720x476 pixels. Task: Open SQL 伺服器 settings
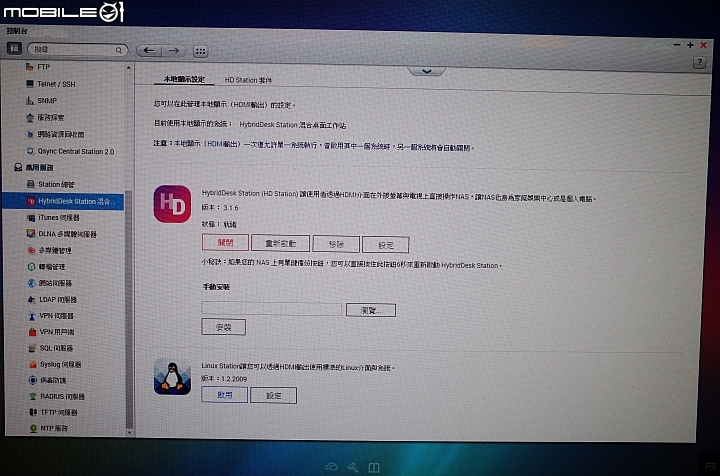pos(51,348)
